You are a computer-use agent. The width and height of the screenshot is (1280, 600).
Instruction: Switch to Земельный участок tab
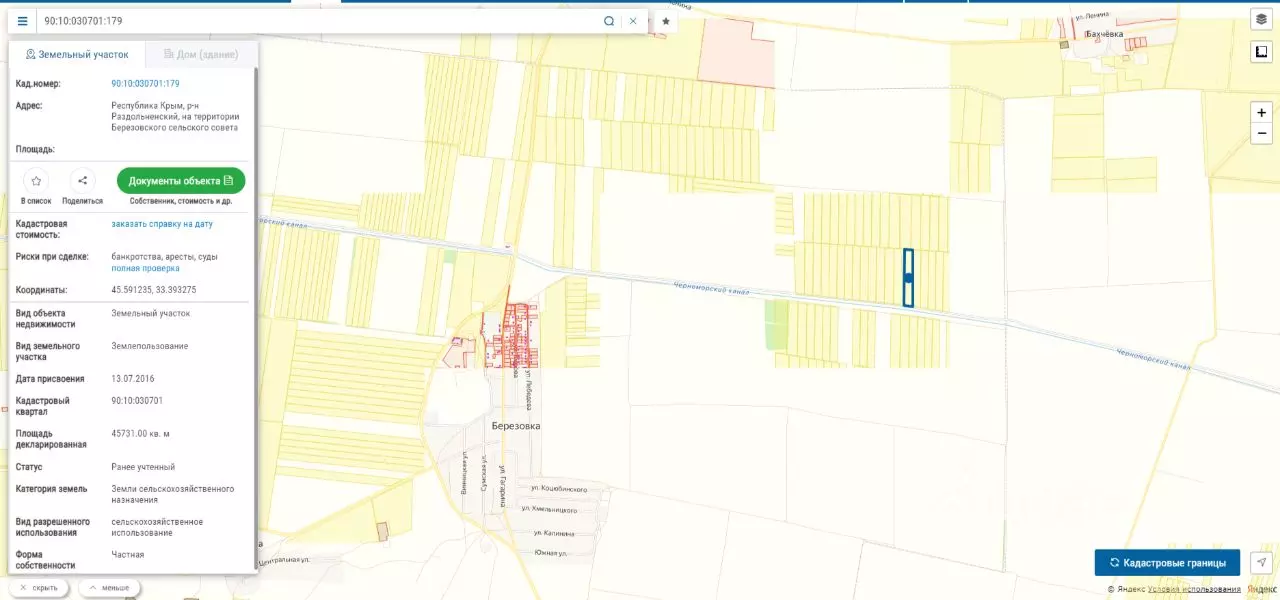pos(77,54)
